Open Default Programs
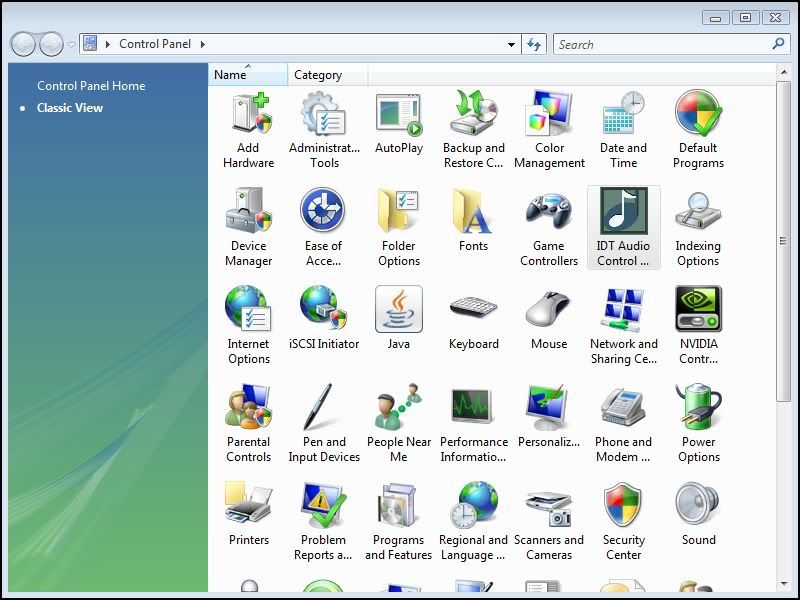800x600 pixels. (698, 131)
